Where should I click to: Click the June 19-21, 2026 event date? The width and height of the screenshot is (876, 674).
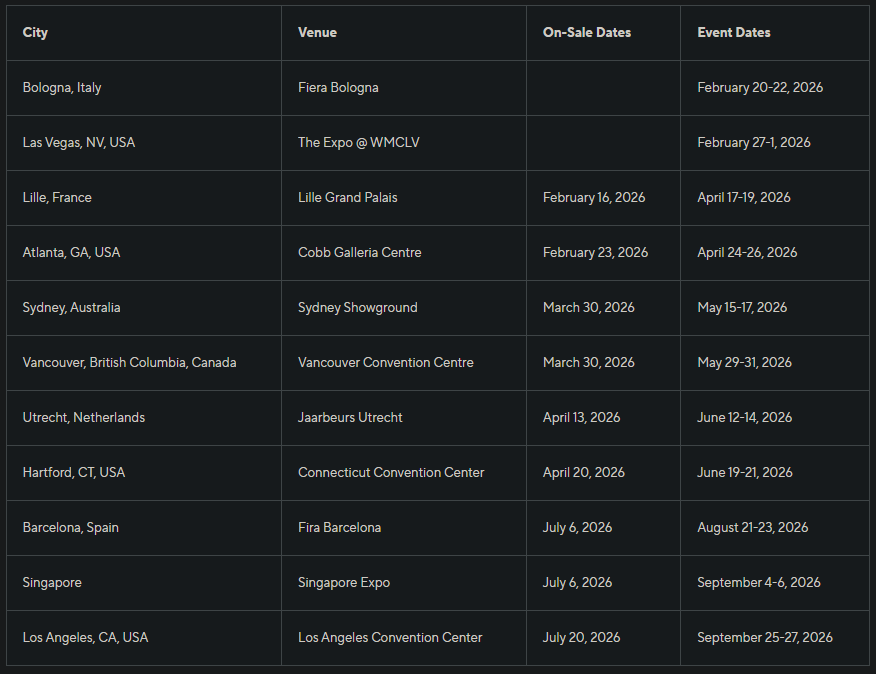click(x=745, y=472)
